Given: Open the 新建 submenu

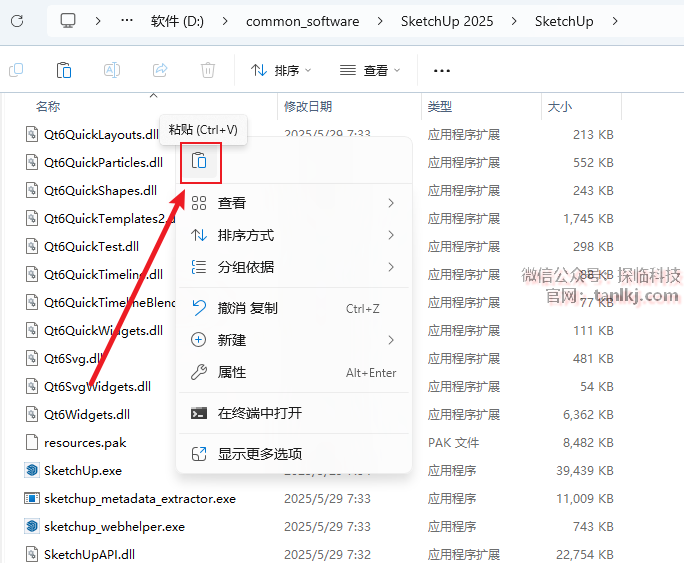Looking at the screenshot, I should [x=294, y=340].
